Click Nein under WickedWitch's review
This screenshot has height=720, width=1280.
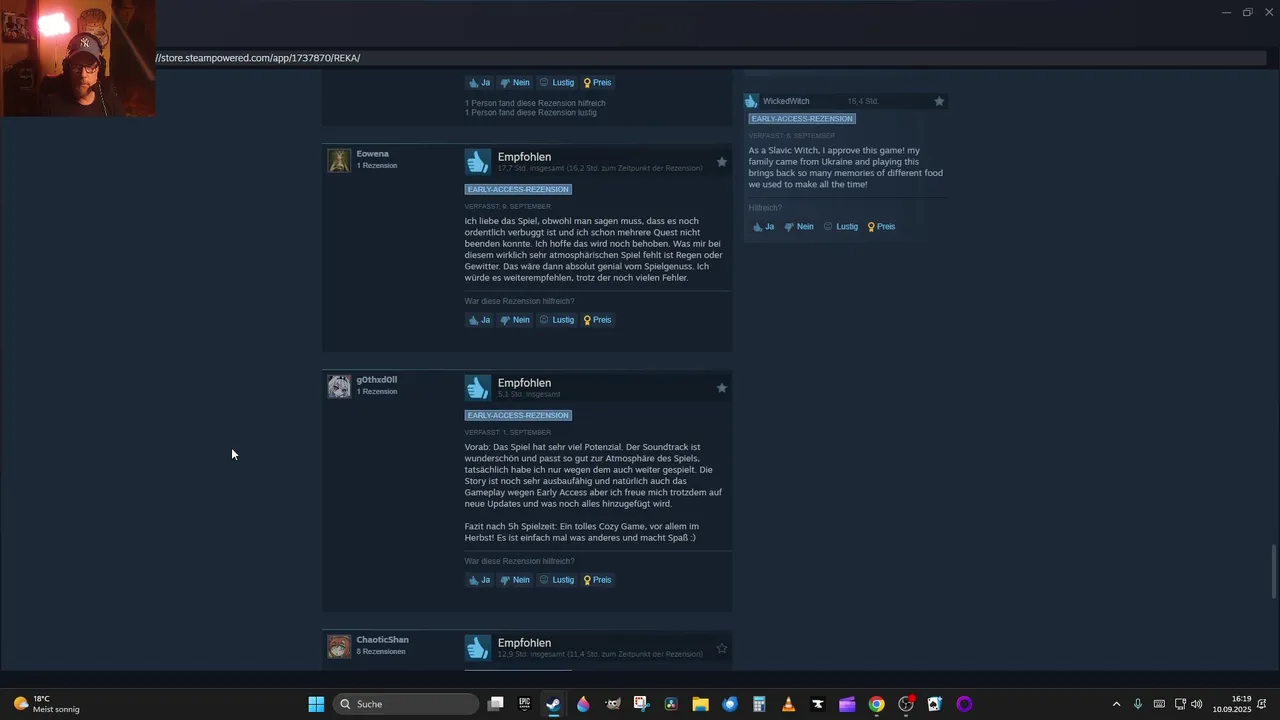pyautogui.click(x=799, y=227)
